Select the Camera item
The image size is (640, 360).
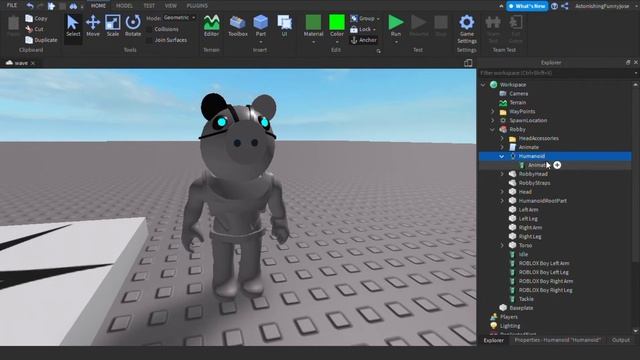pos(518,93)
